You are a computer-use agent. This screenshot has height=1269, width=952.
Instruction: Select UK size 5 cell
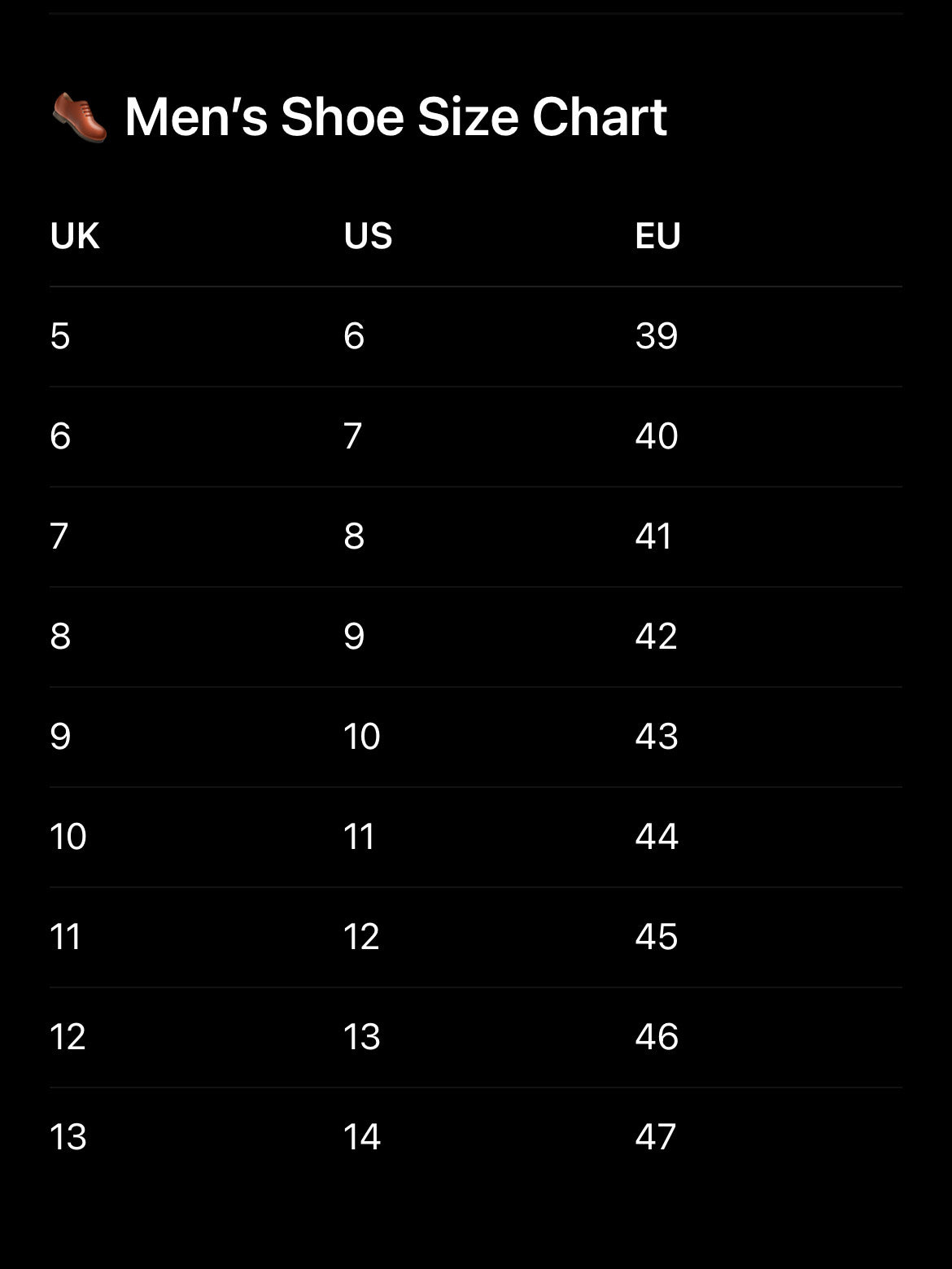click(60, 336)
